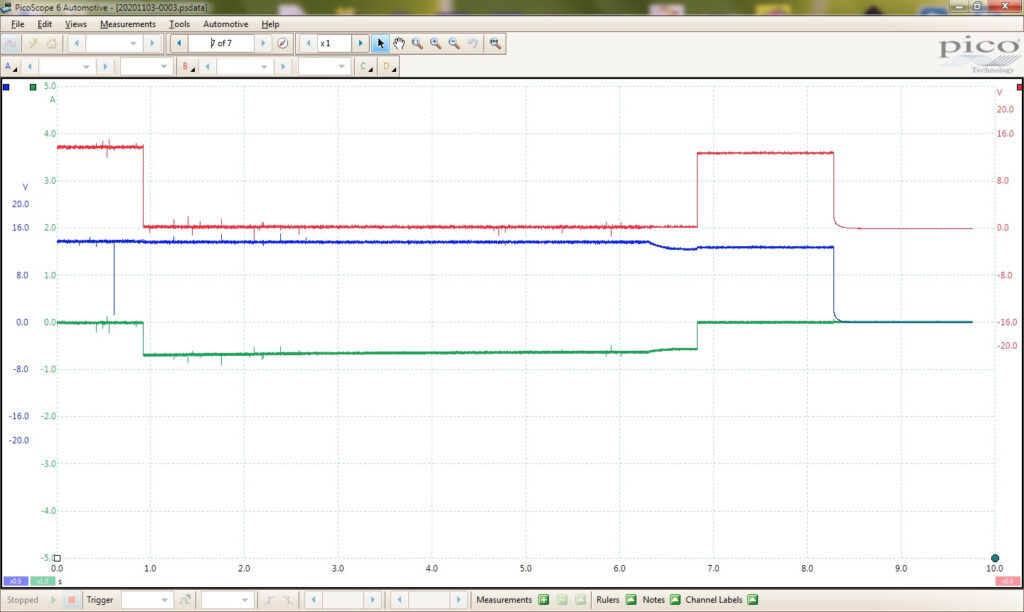This screenshot has width=1024, height=612.
Task: Click the red channel B axis marker
Action: click(x=1019, y=87)
